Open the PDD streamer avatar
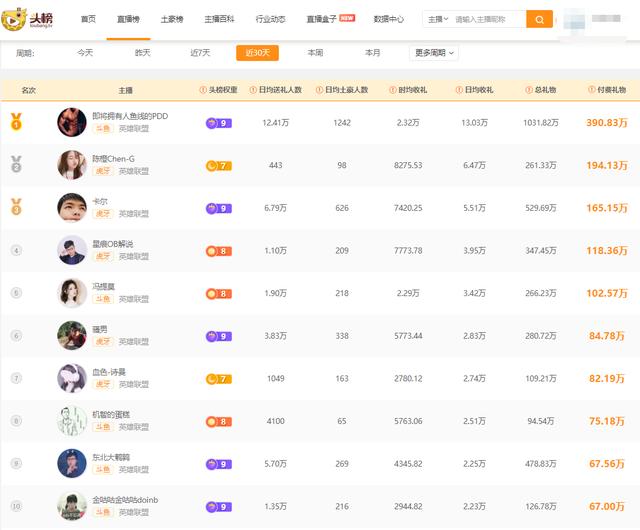Screen dimensions: 640x530 (72, 122)
